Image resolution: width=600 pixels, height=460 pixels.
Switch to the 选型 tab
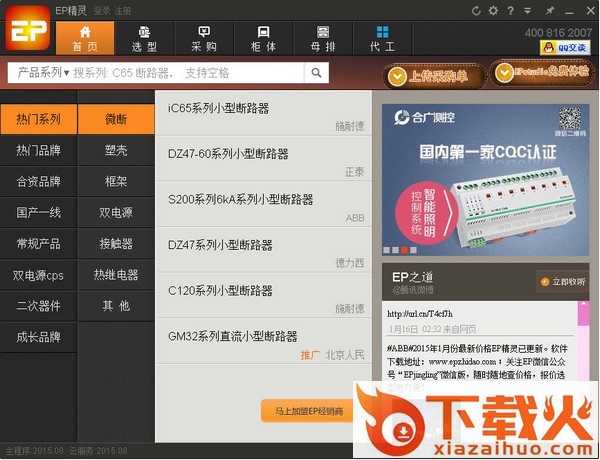[144, 38]
